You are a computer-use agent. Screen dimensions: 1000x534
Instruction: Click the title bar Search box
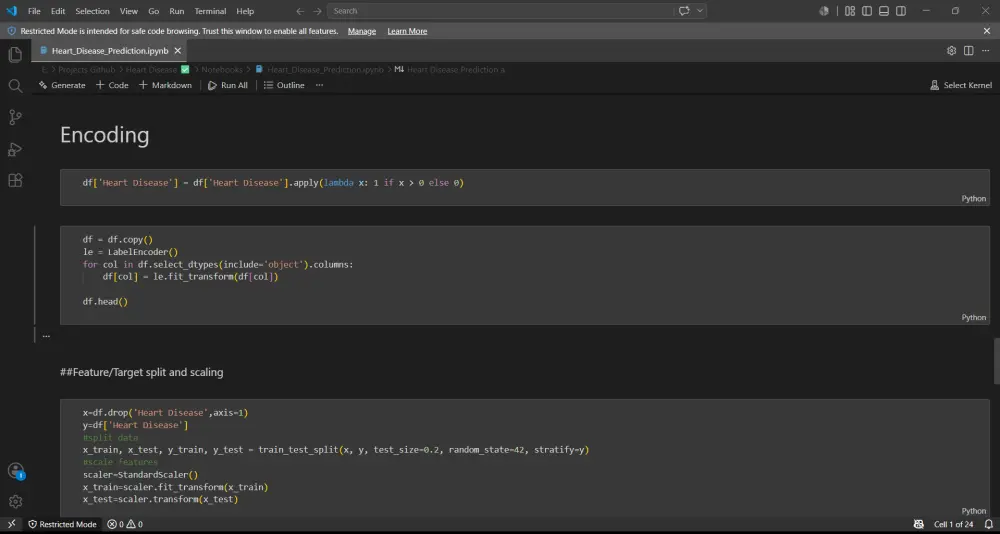point(501,11)
